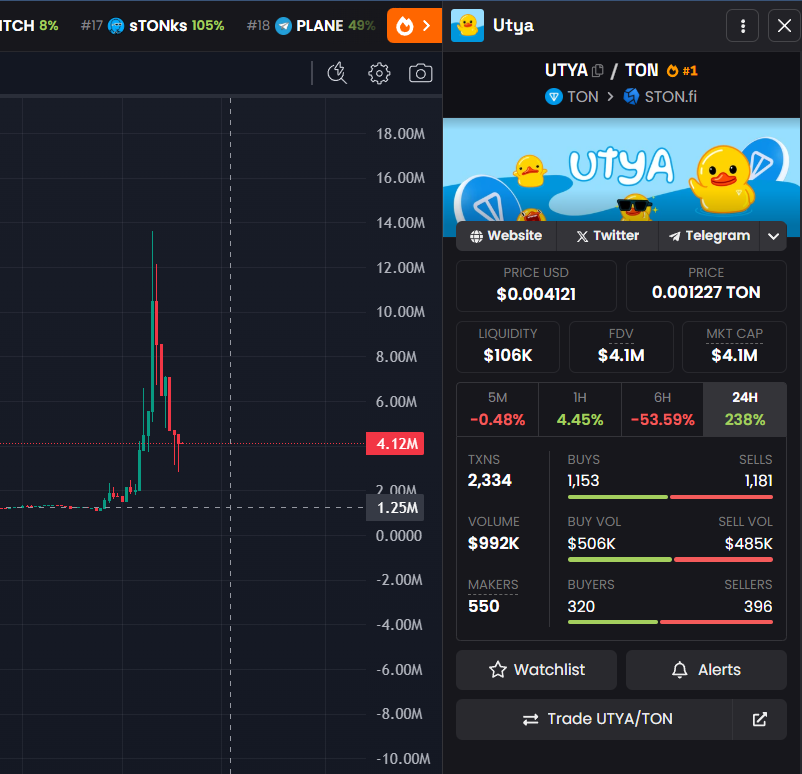Open the PLANE #18 trending token
802x774 pixels.
tap(311, 26)
